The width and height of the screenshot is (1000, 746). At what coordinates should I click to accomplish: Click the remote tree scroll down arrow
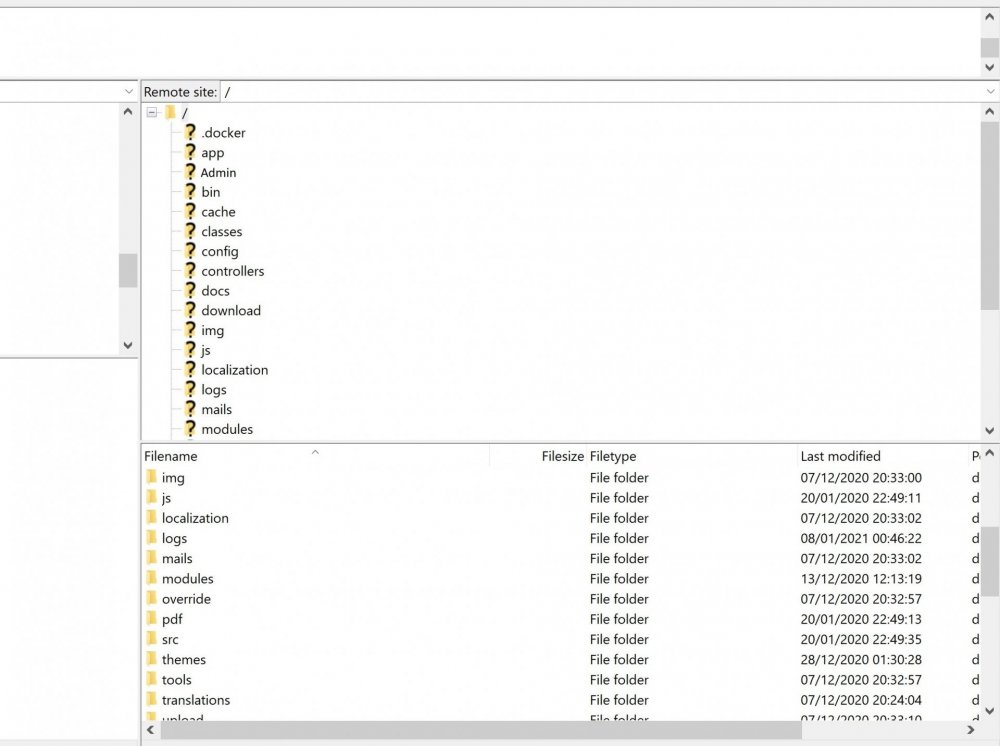[x=990, y=431]
